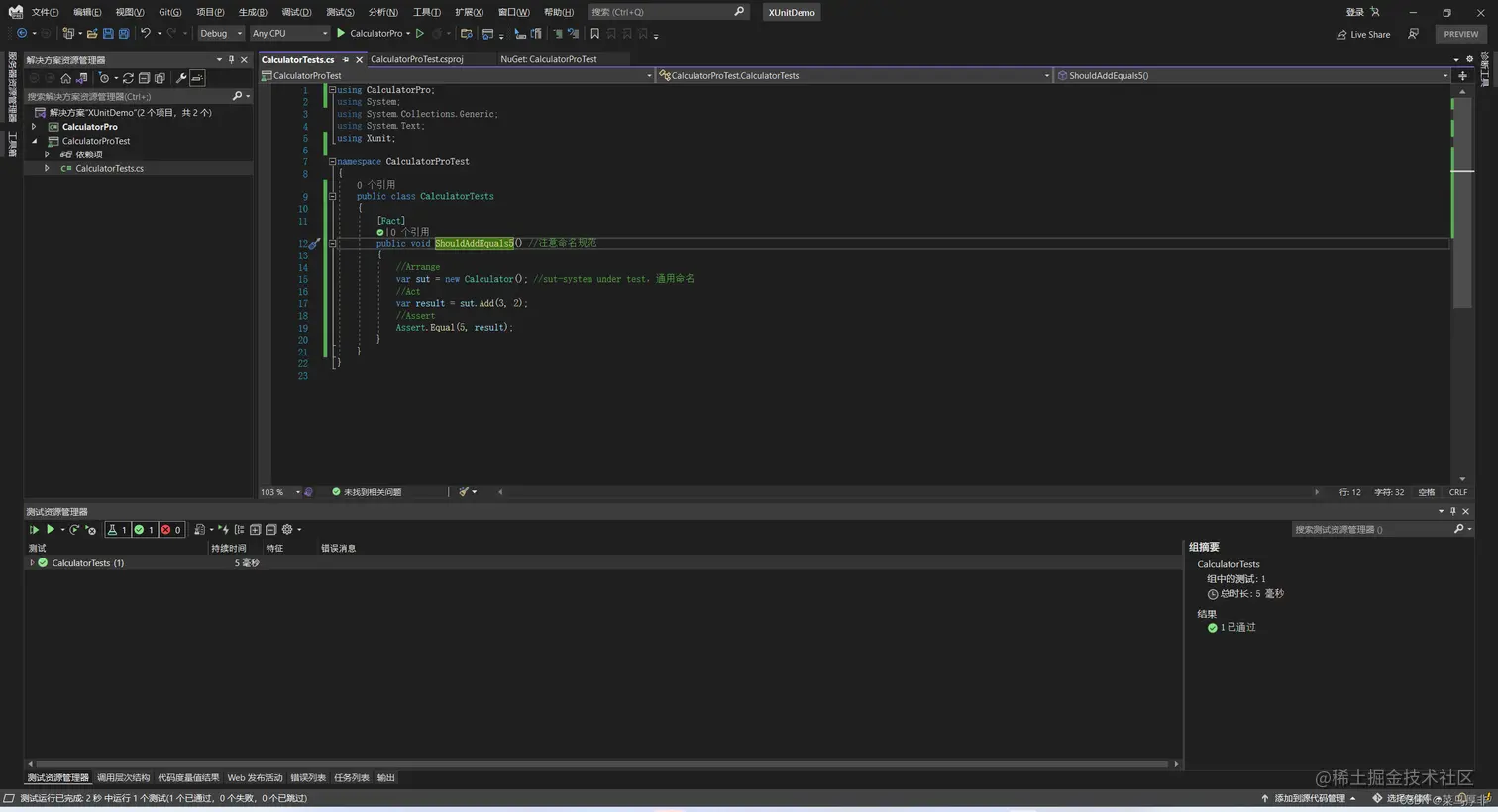Open 测试(S) menu
The image size is (1498, 812).
click(340, 12)
